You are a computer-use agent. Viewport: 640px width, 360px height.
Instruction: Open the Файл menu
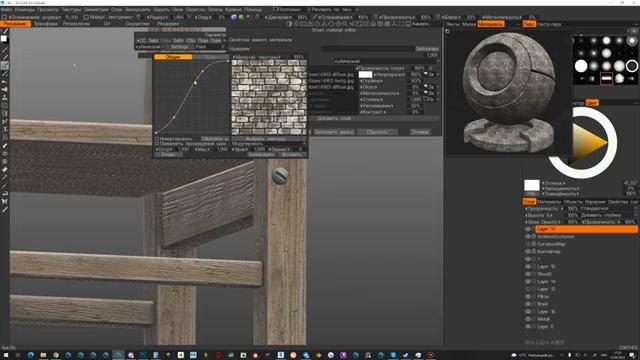[7, 9]
